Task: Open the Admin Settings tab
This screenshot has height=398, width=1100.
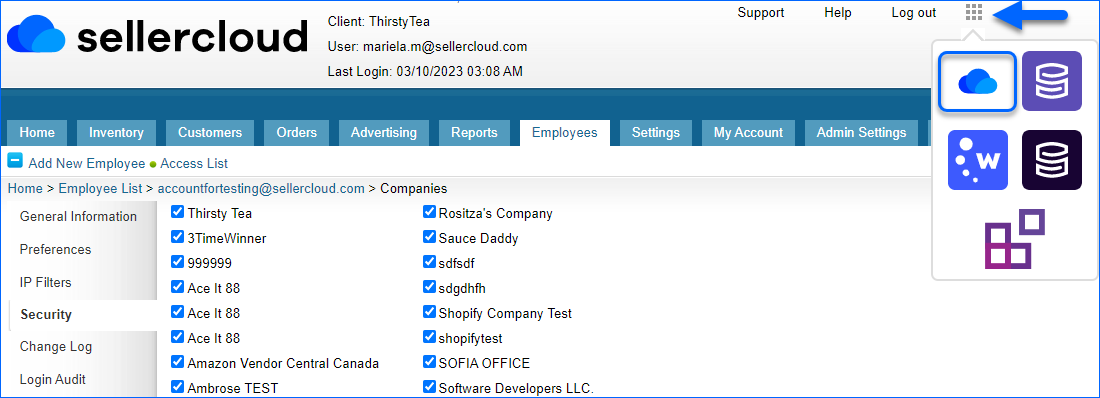Action: coord(861,133)
